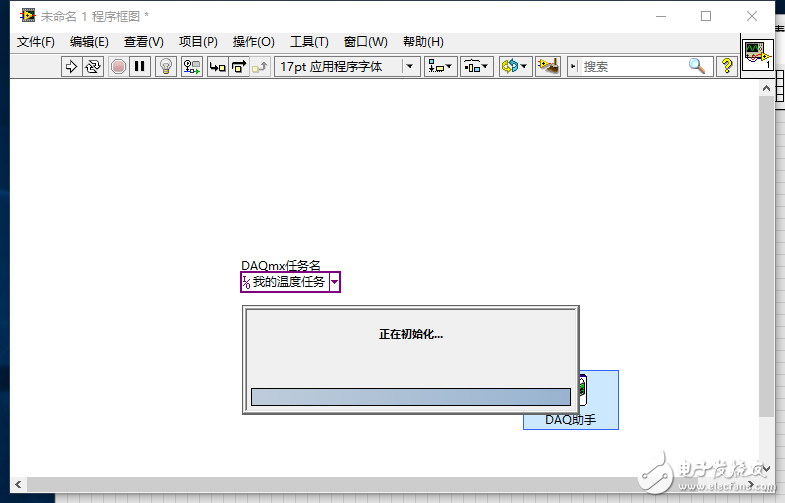
Task: Click the Step Over button
Action: tap(239, 67)
